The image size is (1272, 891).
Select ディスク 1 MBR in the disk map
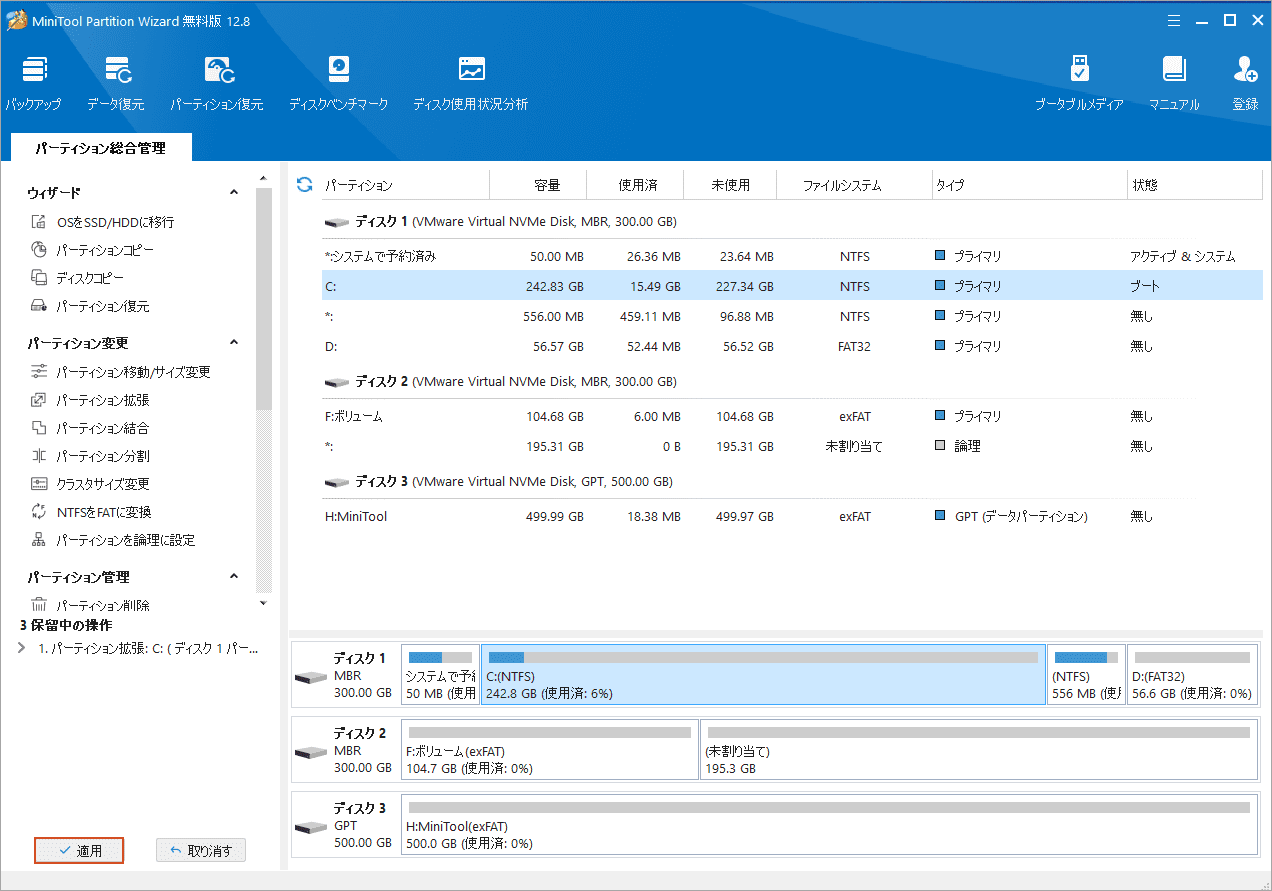[345, 675]
